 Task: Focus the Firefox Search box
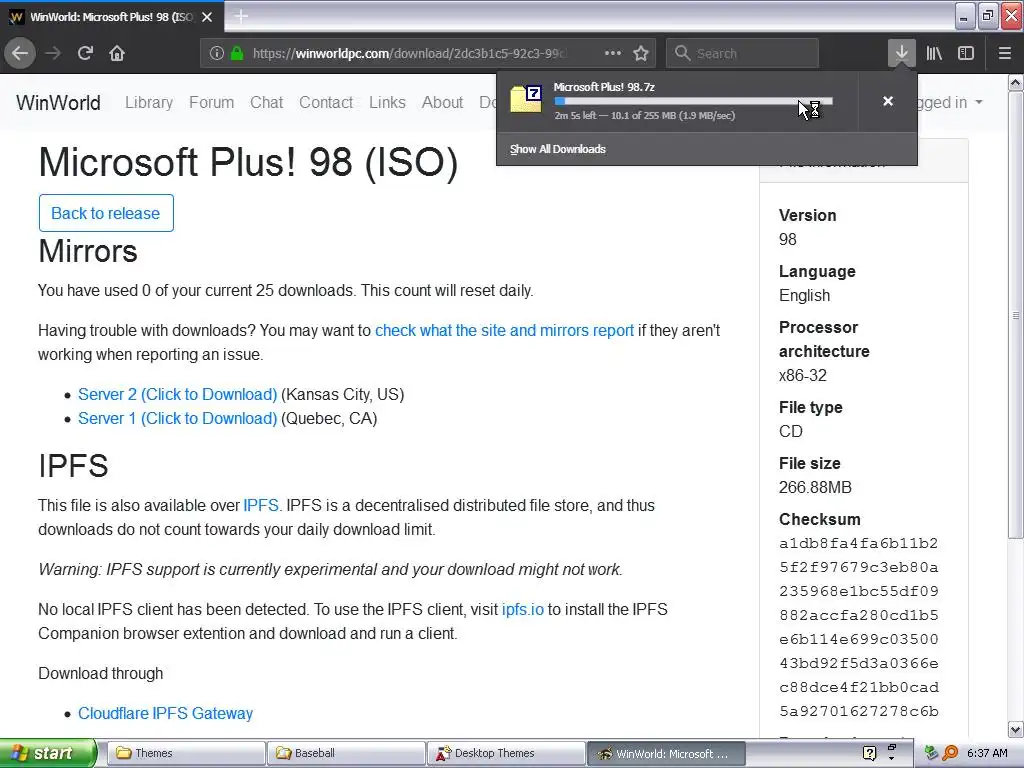pos(742,53)
